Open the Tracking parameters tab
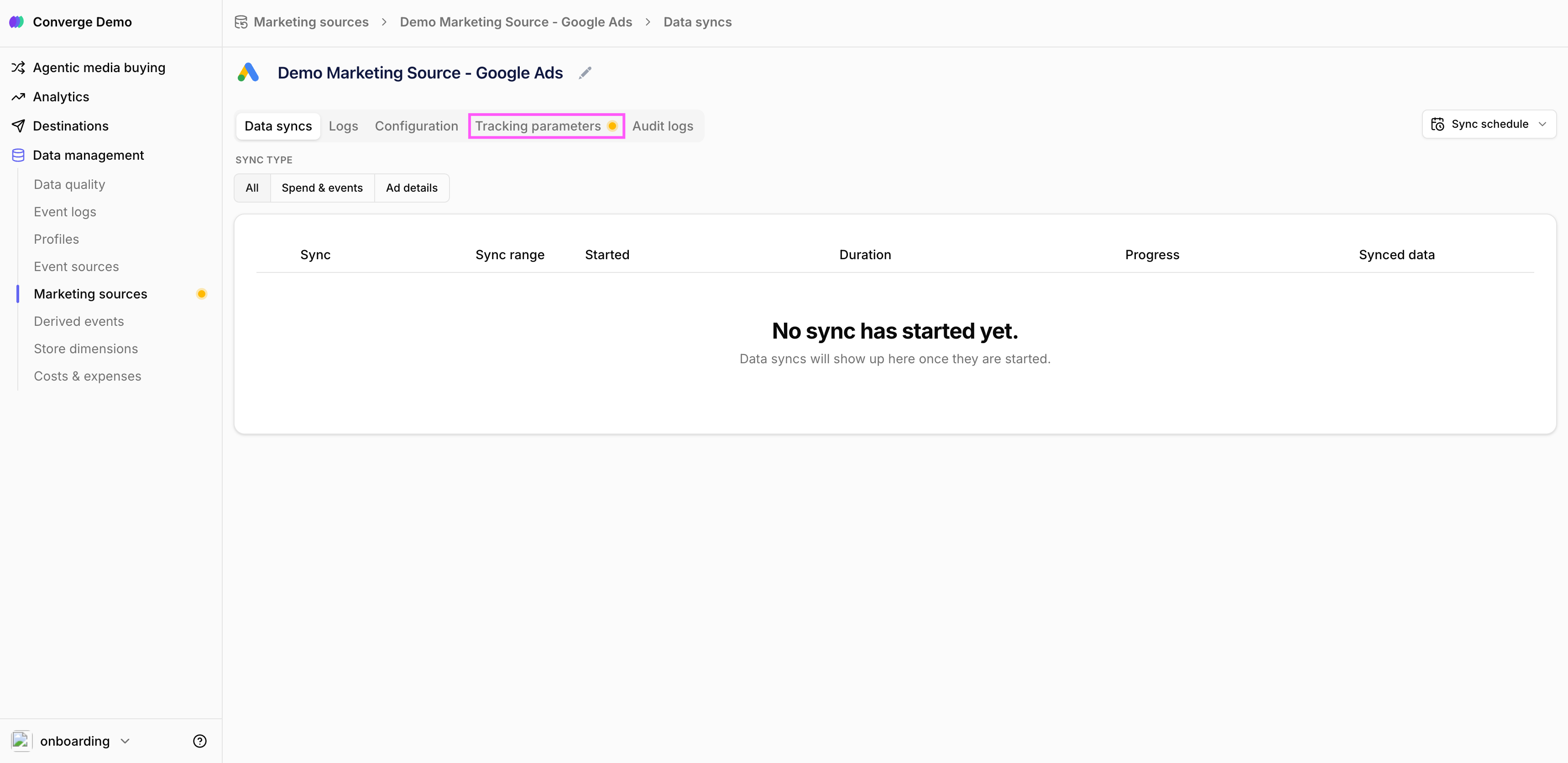This screenshot has height=763, width=1568. coord(546,126)
